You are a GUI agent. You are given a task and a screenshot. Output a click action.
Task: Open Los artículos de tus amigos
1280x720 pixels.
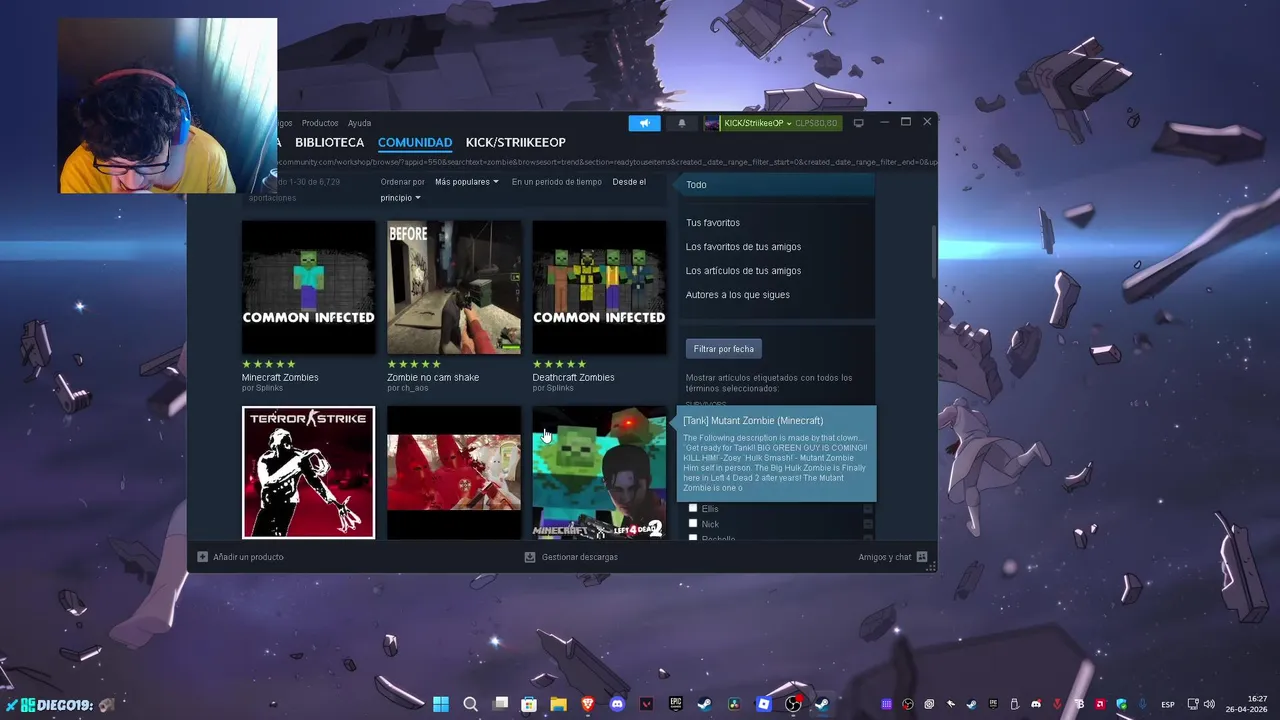(743, 271)
